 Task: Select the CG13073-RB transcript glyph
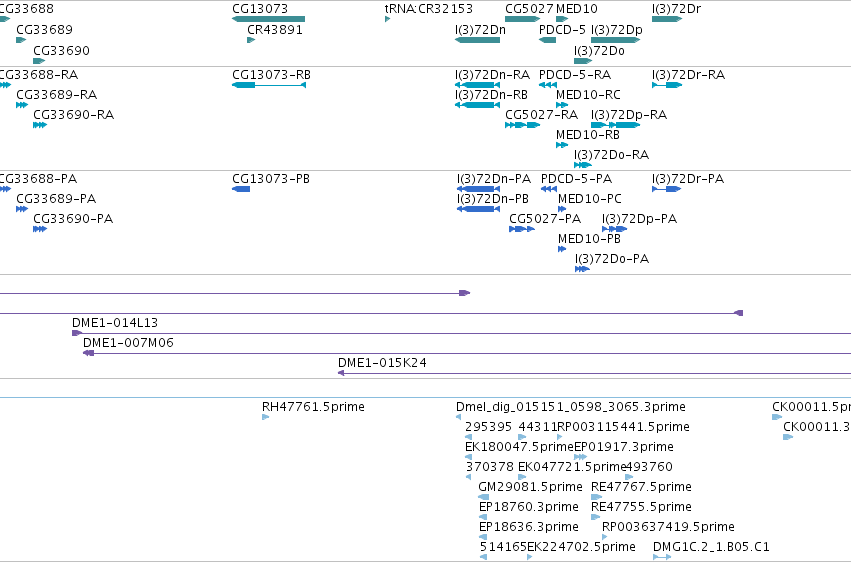269,85
